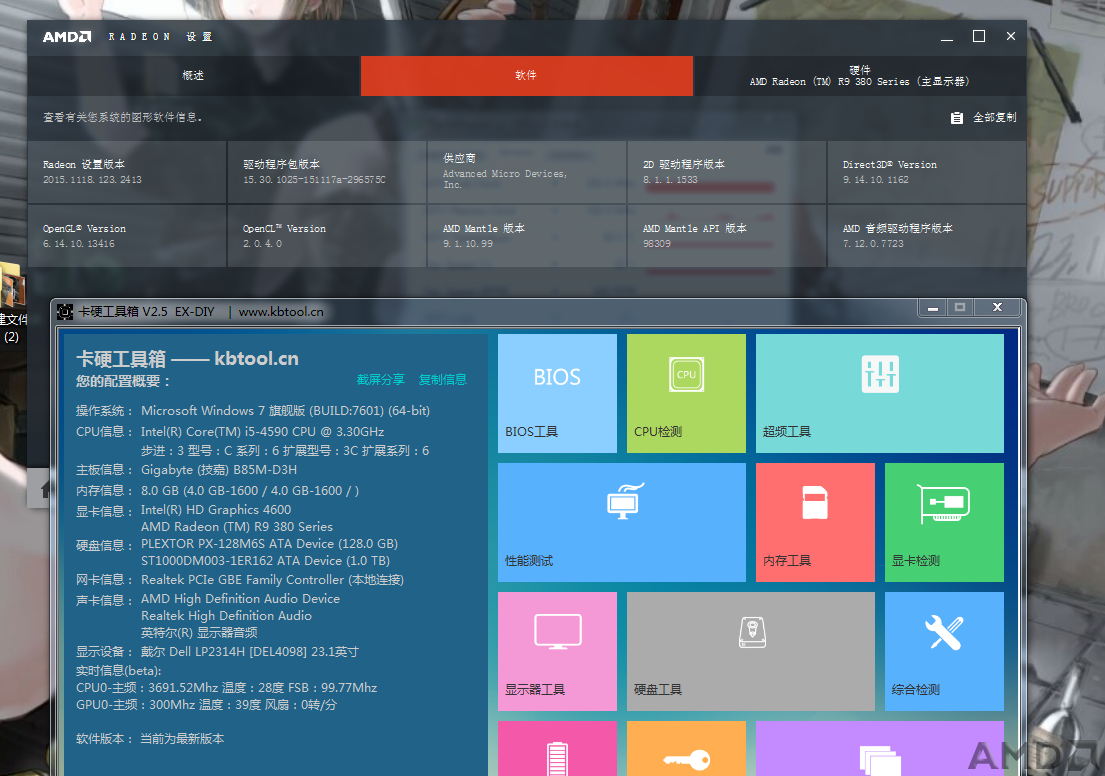Image resolution: width=1105 pixels, height=776 pixels.
Task: Click the Windows 7 旗舰版 OS line
Action: (285, 410)
